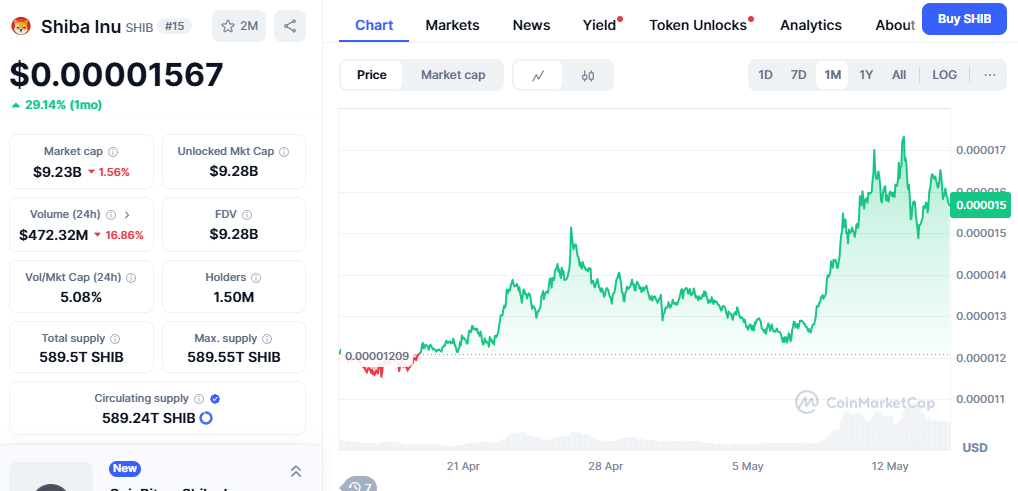Viewport: 1018px width, 491px height.
Task: Toggle chart to Price view
Action: point(371,75)
